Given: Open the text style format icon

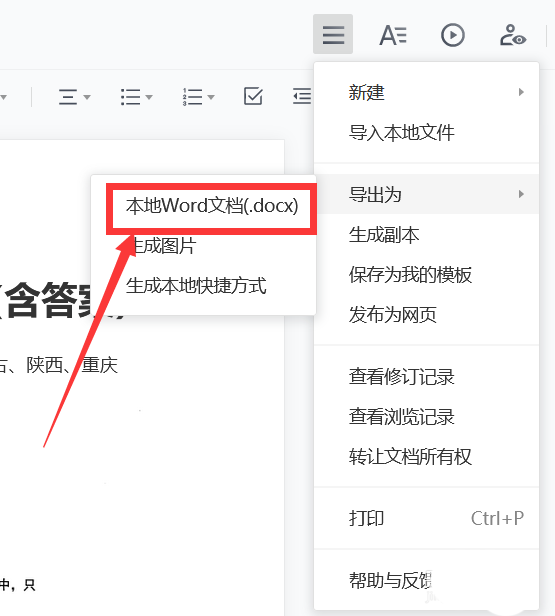Looking at the screenshot, I should tap(393, 35).
